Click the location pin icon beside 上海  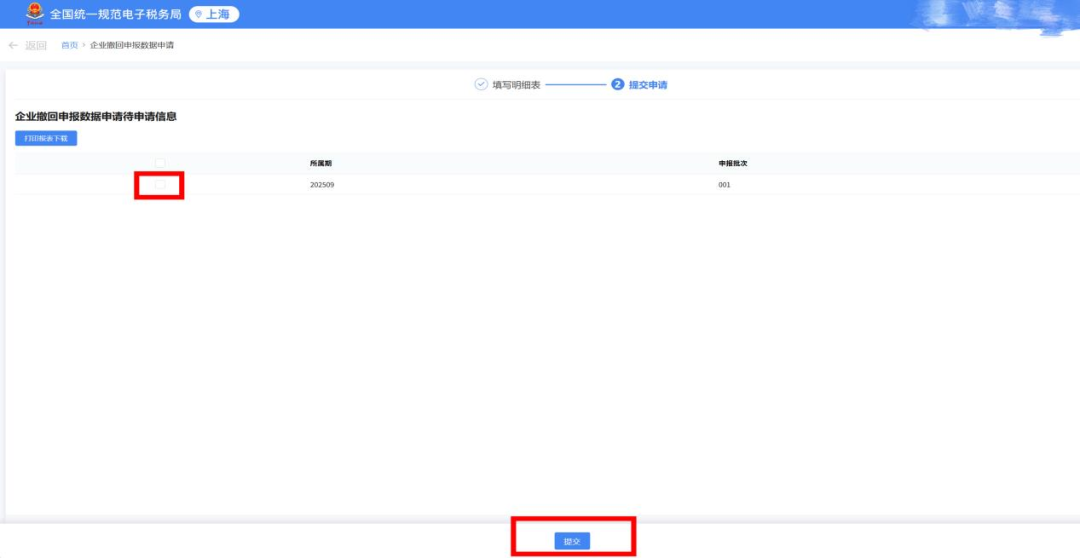pyautogui.click(x=198, y=15)
